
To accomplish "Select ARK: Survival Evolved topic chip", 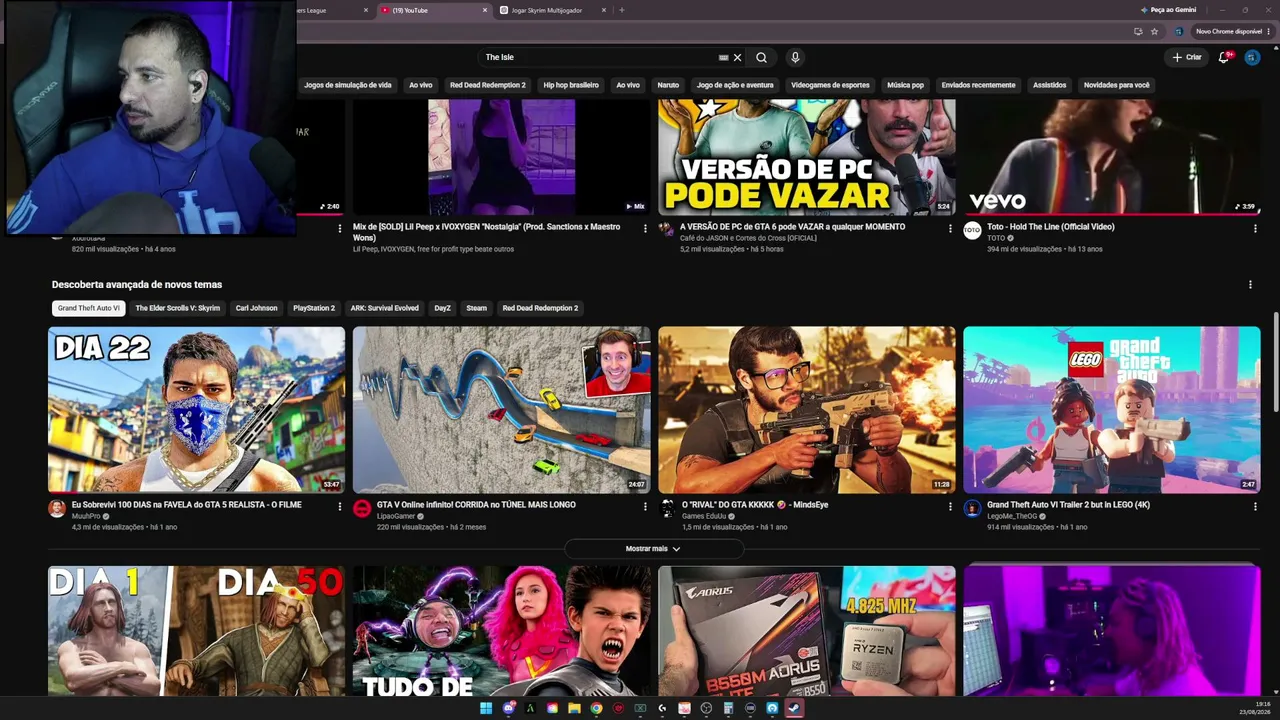I will coord(385,308).
